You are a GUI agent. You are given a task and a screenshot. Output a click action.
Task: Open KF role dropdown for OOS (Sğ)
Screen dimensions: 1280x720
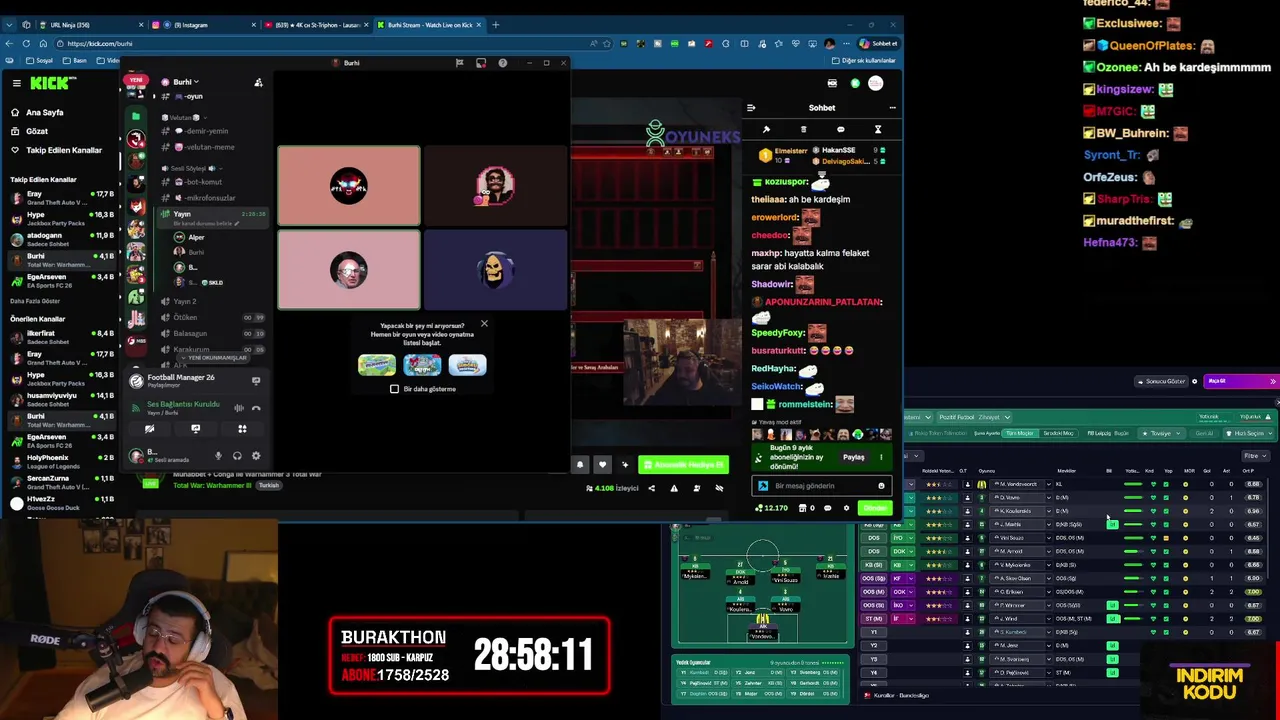[x=903, y=578]
